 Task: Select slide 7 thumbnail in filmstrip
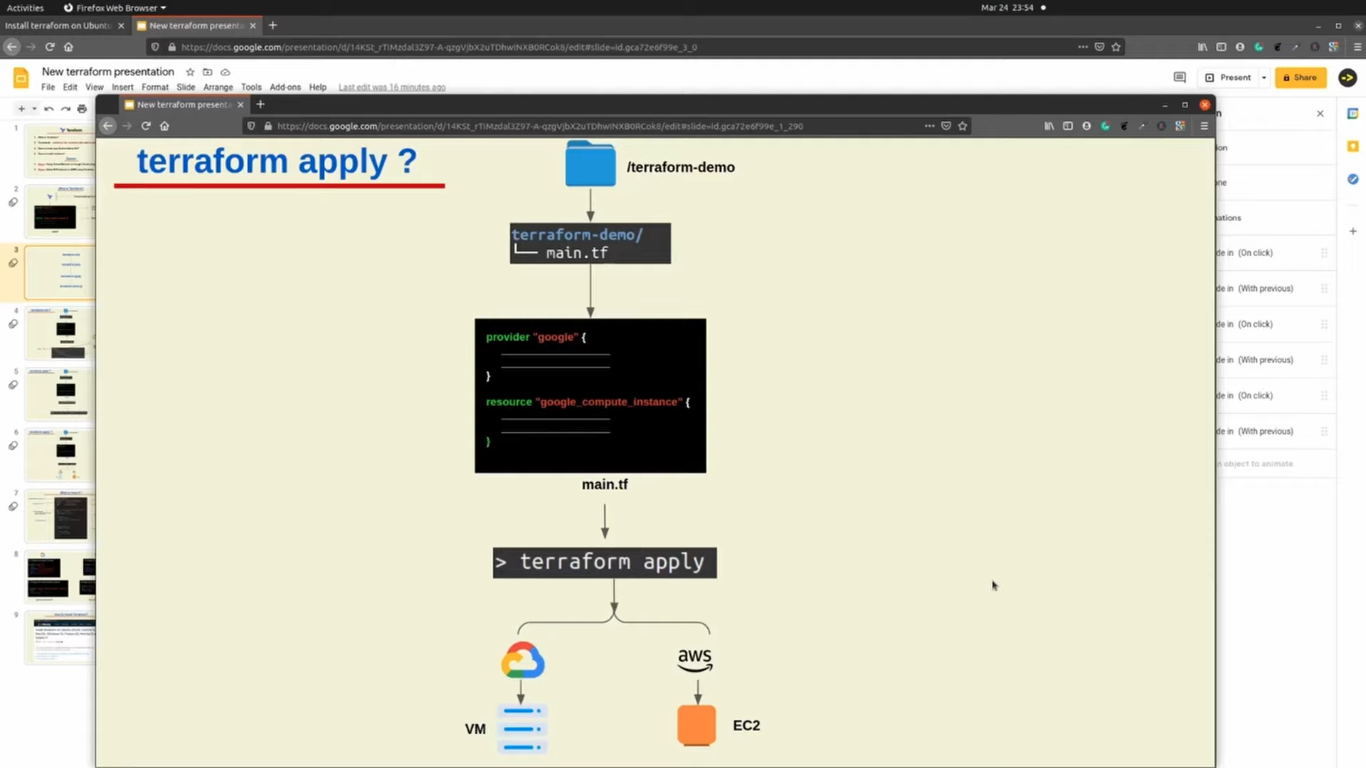point(60,516)
